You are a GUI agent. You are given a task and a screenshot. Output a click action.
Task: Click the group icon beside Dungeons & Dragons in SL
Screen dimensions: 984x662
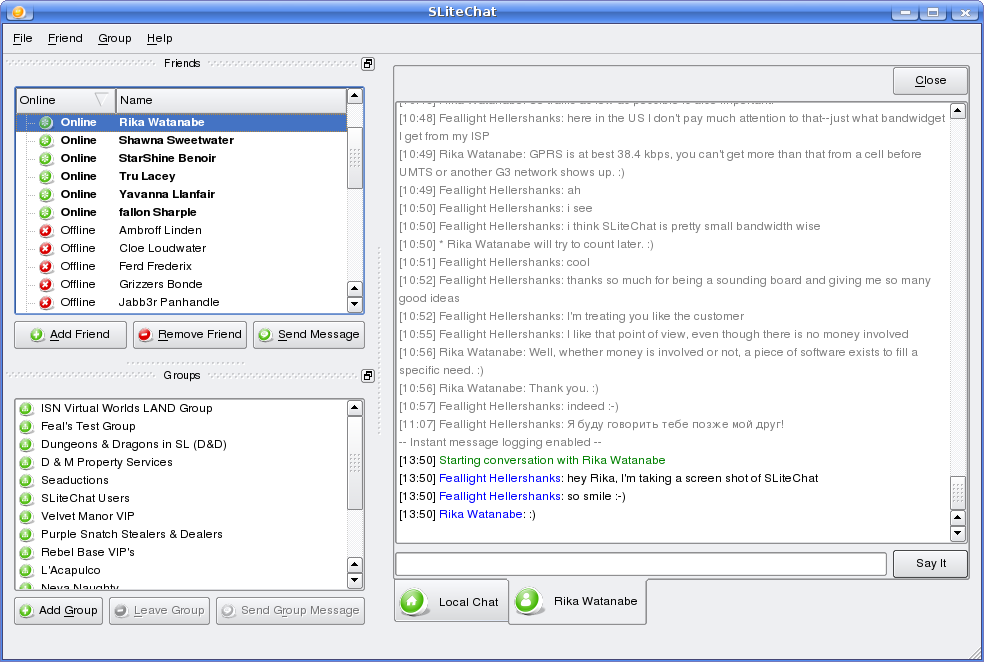(x=26, y=445)
